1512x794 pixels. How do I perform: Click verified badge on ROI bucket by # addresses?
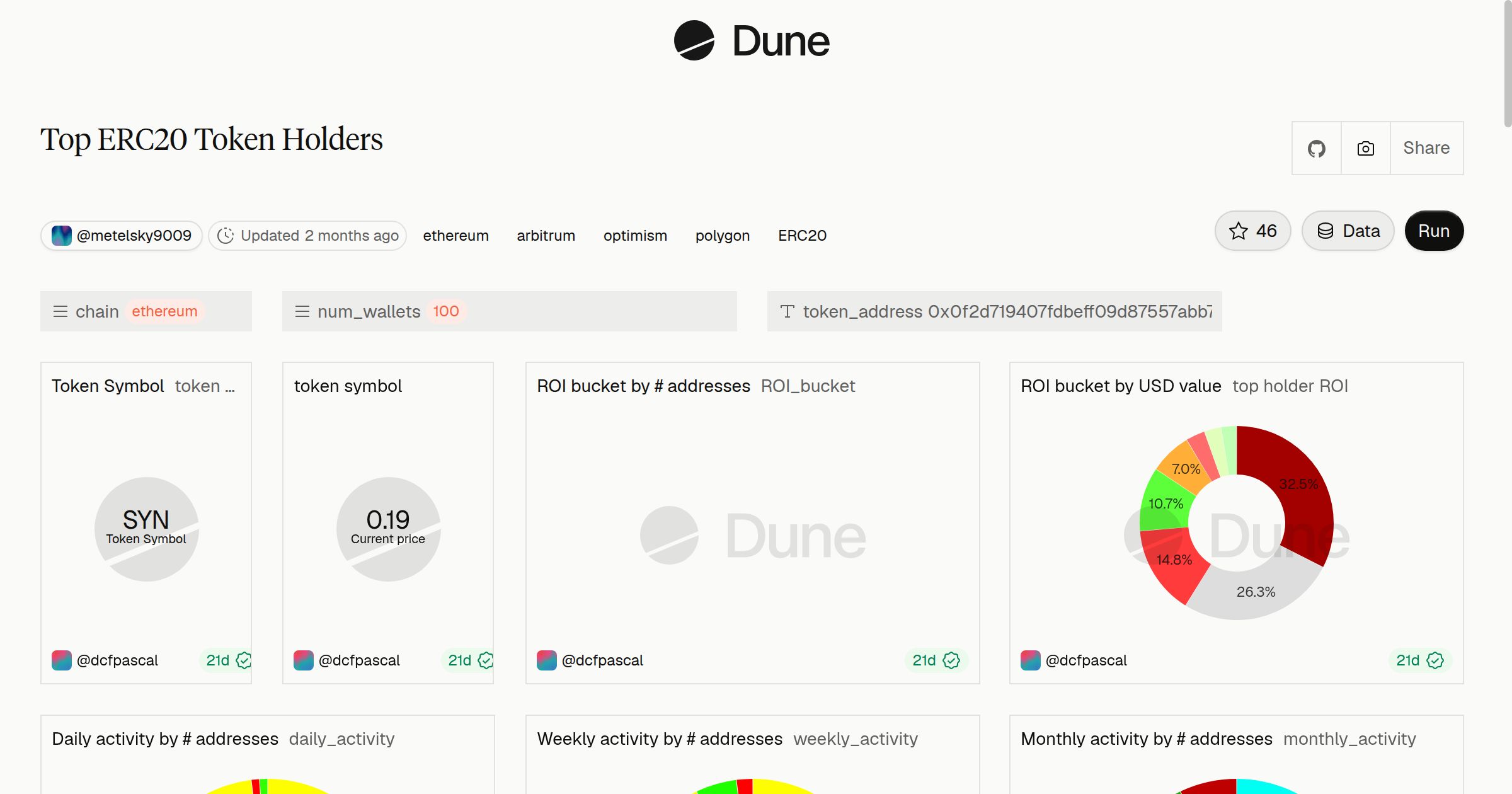[x=951, y=660]
